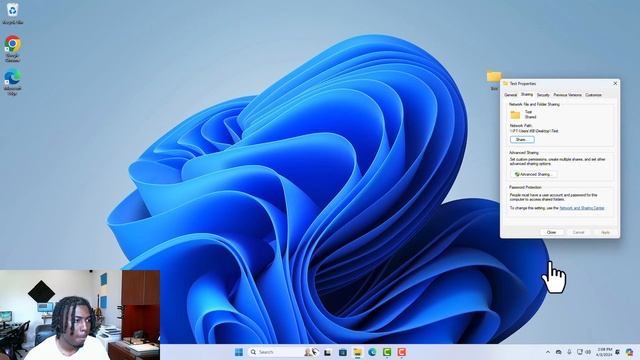Click the network path text of the Test folder
The image size is (640, 360).
coord(534,131)
